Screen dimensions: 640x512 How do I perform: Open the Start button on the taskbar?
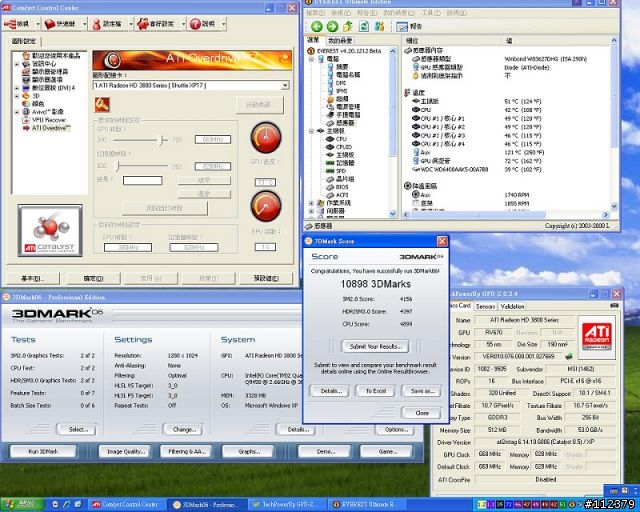pos(22,505)
